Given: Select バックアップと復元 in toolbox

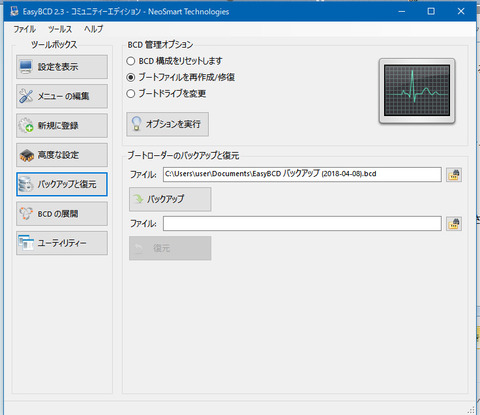Looking at the screenshot, I should (x=62, y=184).
